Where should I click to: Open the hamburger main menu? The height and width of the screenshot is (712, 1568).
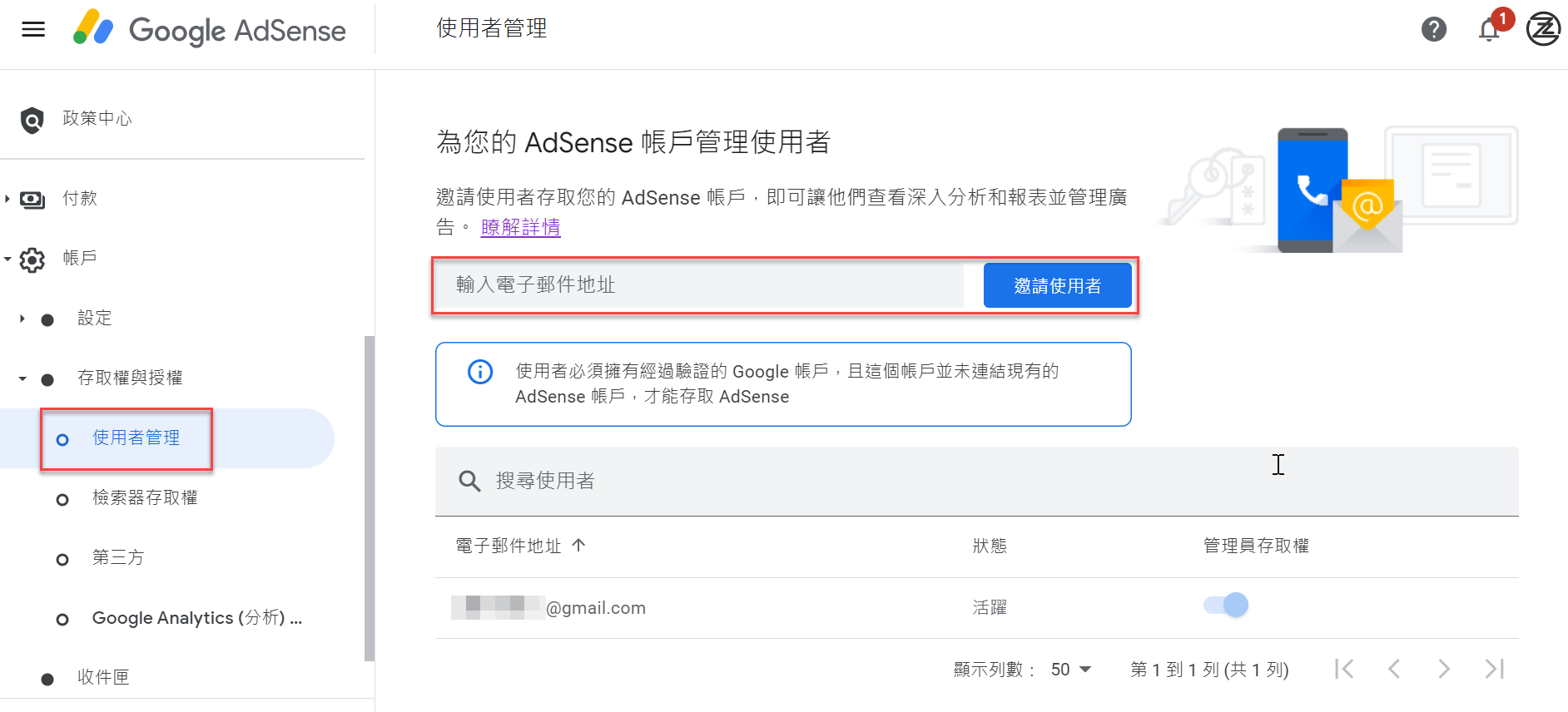[33, 30]
